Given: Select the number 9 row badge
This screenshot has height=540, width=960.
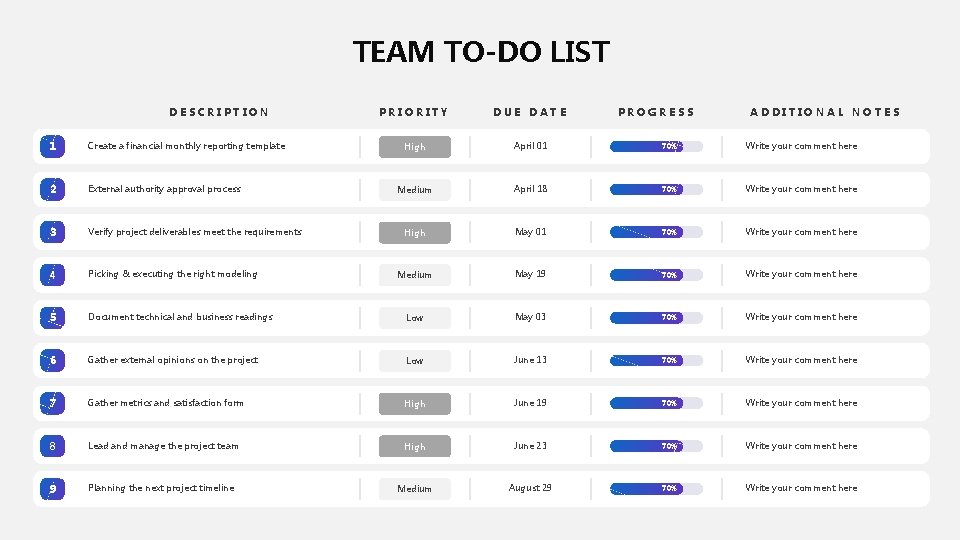Looking at the screenshot, I should pyautogui.click(x=53, y=489).
